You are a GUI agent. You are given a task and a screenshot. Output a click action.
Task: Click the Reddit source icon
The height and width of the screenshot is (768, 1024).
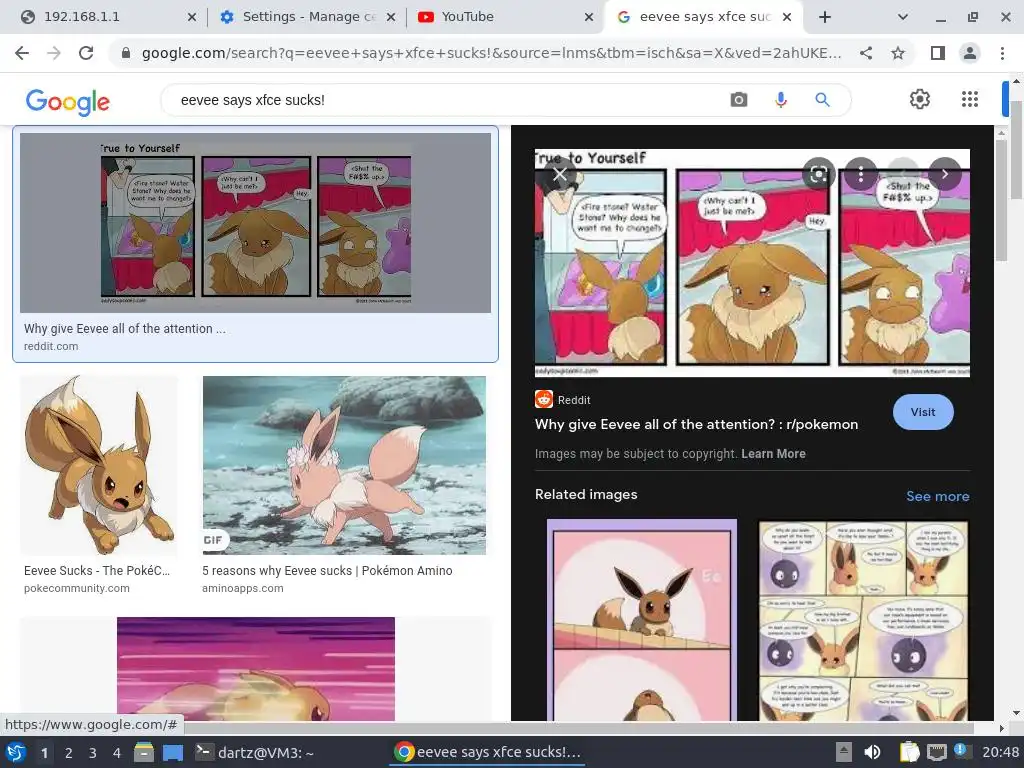coord(543,399)
